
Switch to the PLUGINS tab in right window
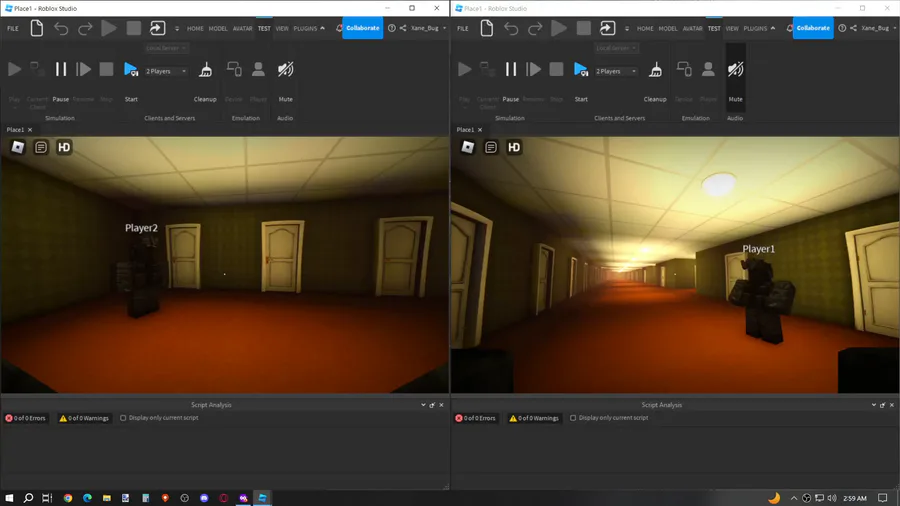point(755,28)
